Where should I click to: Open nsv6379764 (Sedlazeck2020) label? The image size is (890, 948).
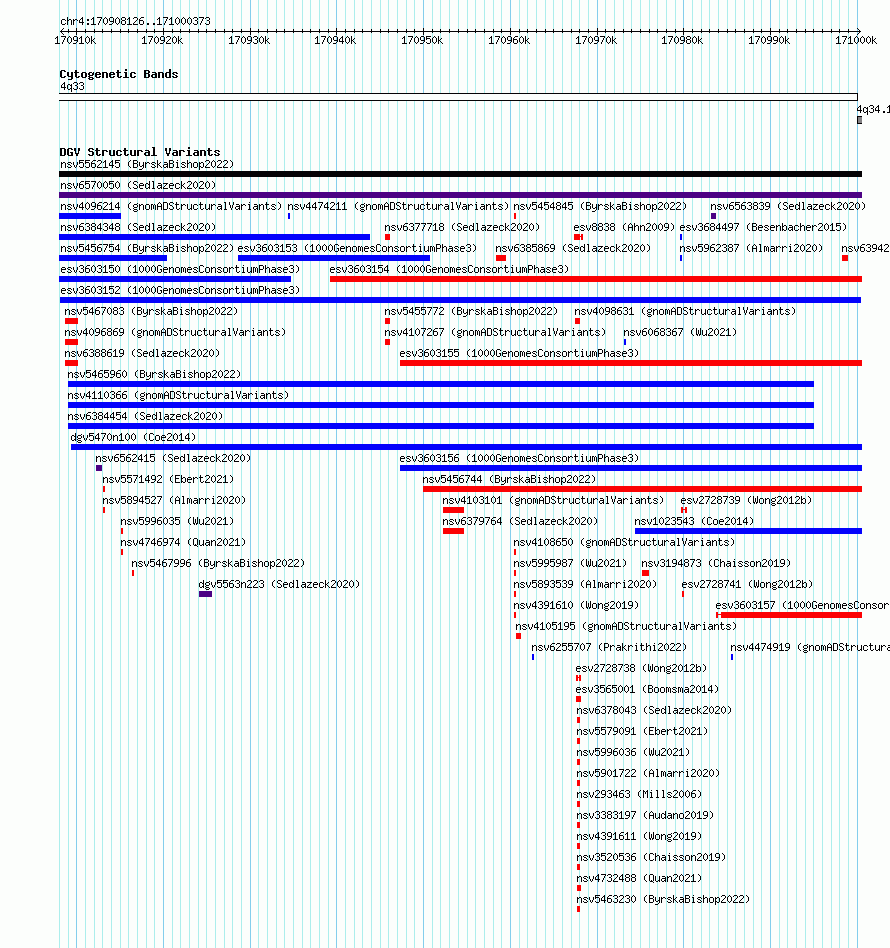point(520,521)
